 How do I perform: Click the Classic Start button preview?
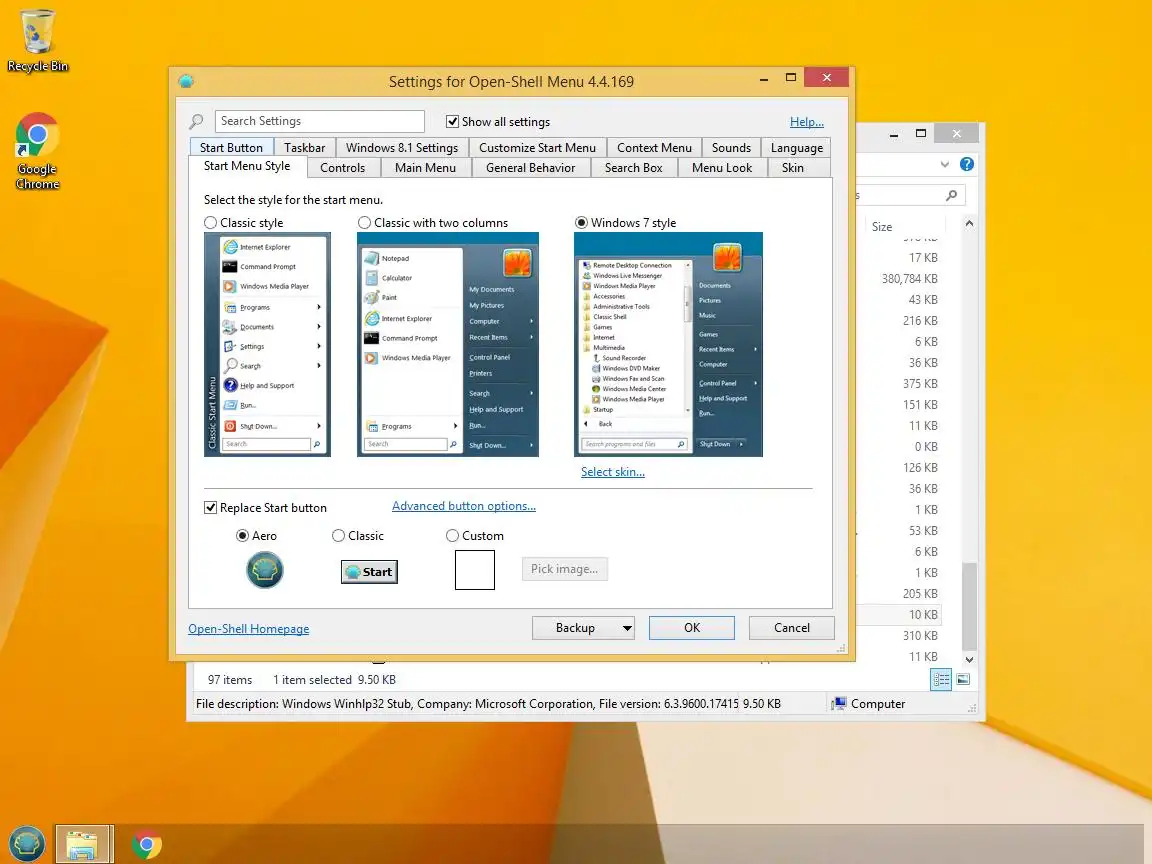(370, 572)
